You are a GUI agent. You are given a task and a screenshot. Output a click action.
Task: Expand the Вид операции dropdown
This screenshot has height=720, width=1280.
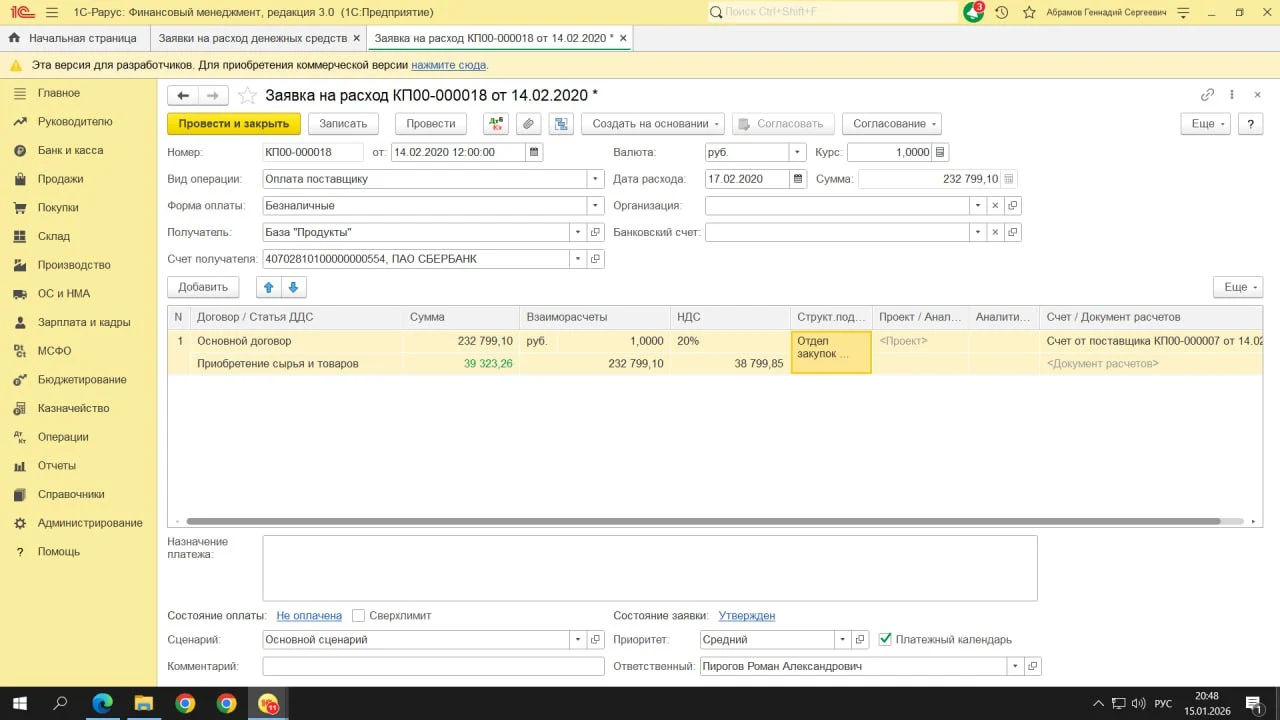click(596, 179)
